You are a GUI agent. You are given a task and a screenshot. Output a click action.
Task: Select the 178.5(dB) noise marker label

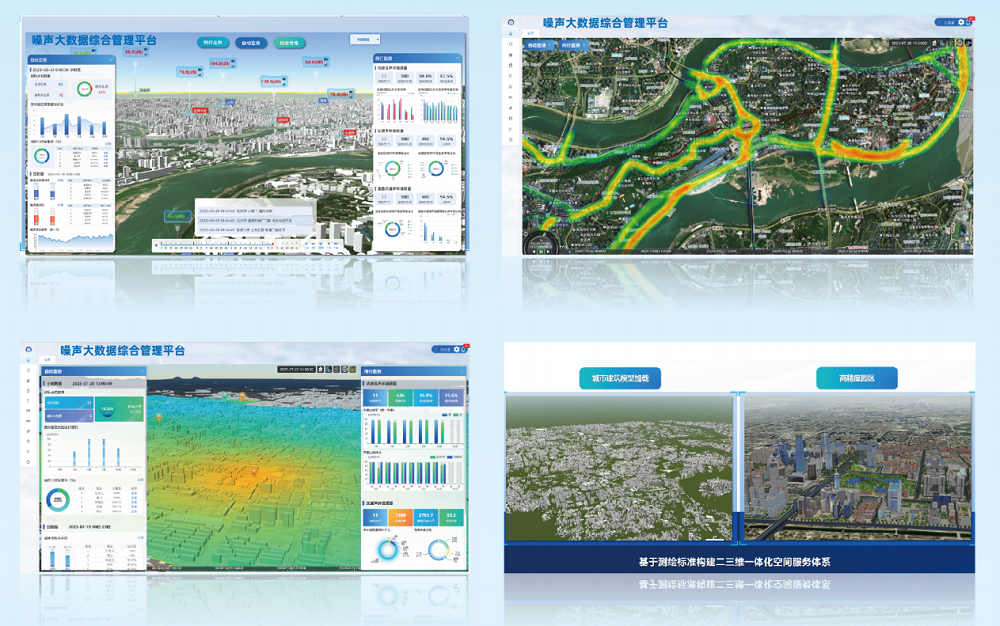(270, 81)
